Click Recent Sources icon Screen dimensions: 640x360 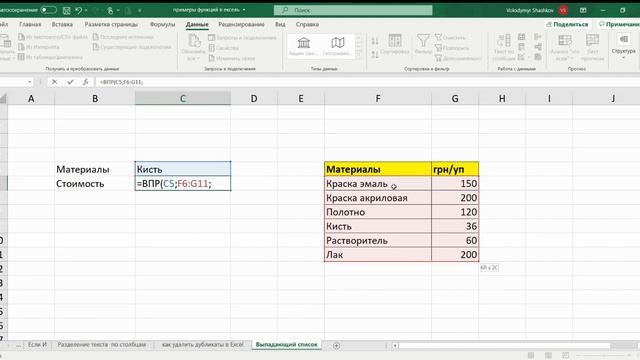[x=96, y=37]
